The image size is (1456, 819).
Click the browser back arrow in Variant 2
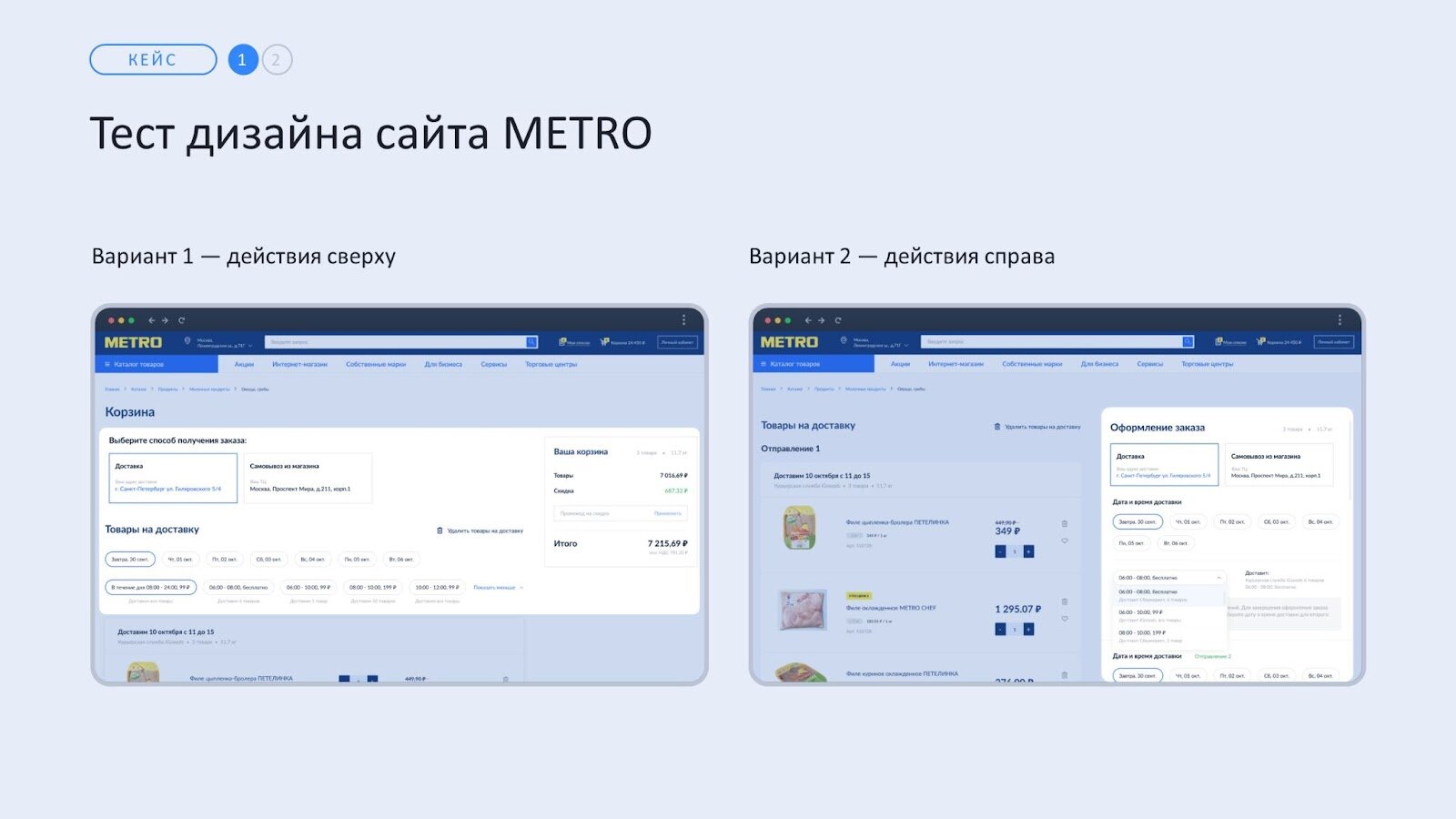tap(807, 320)
